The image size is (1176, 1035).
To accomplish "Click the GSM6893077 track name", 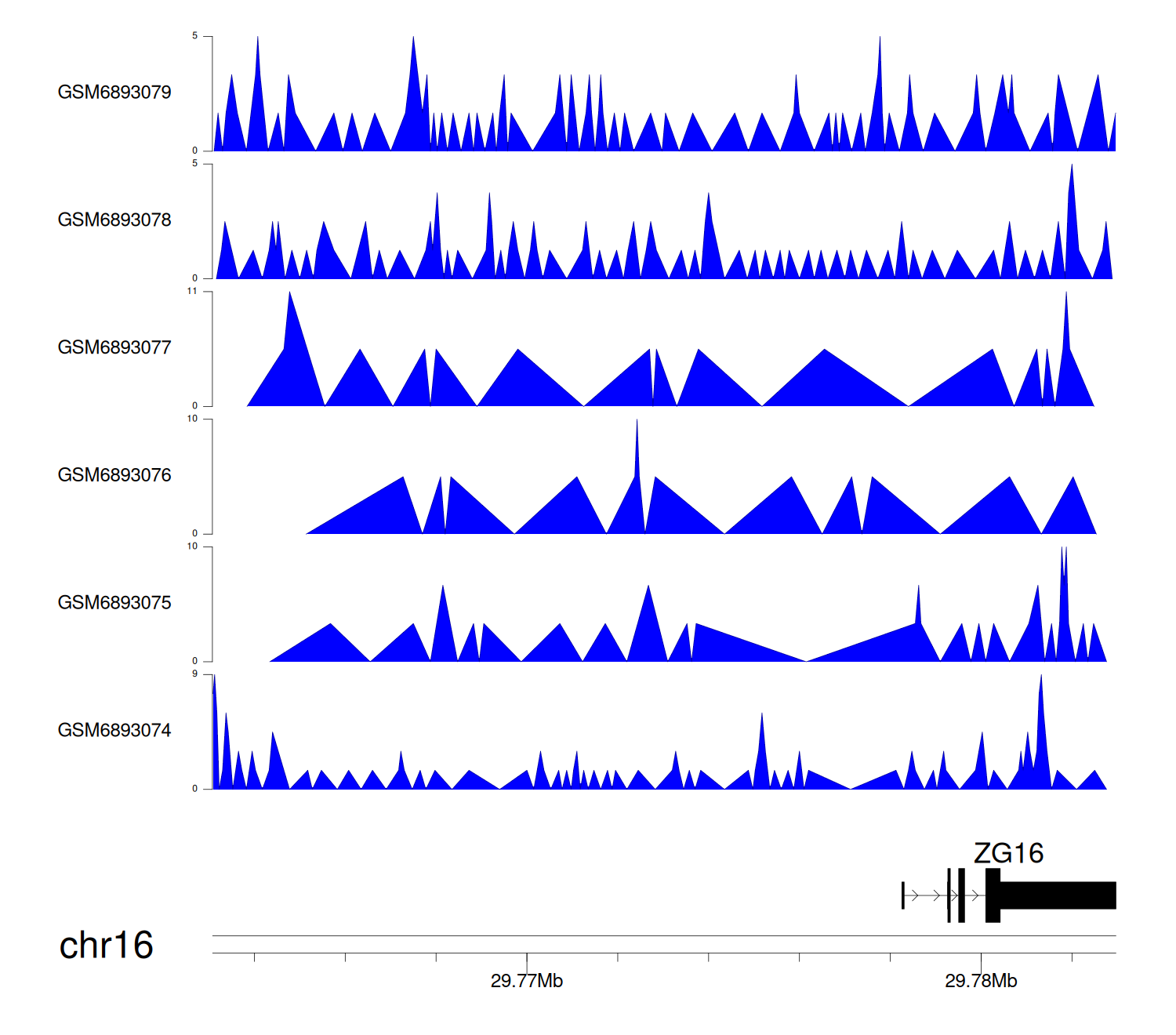I will (114, 348).
